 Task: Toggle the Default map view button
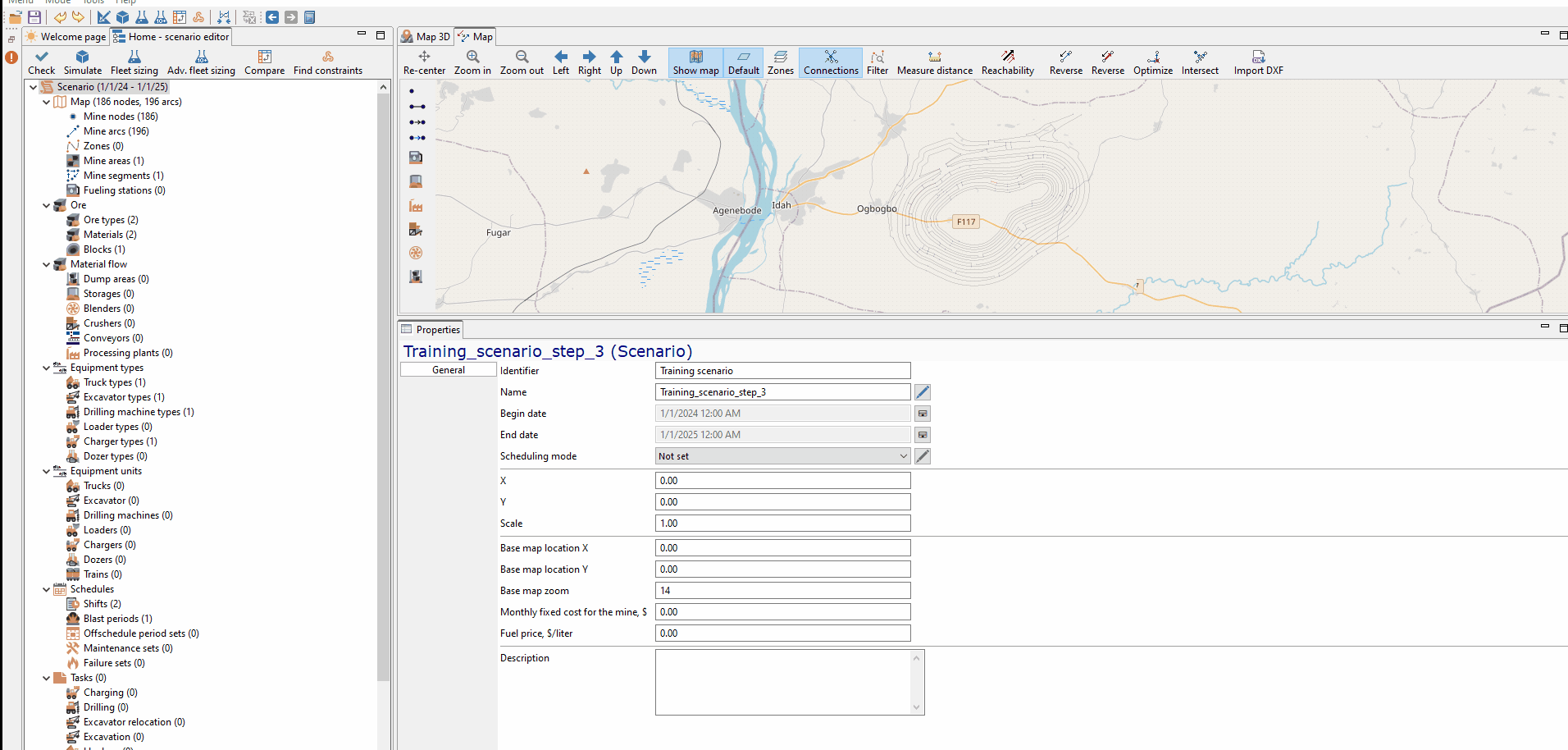[743, 62]
